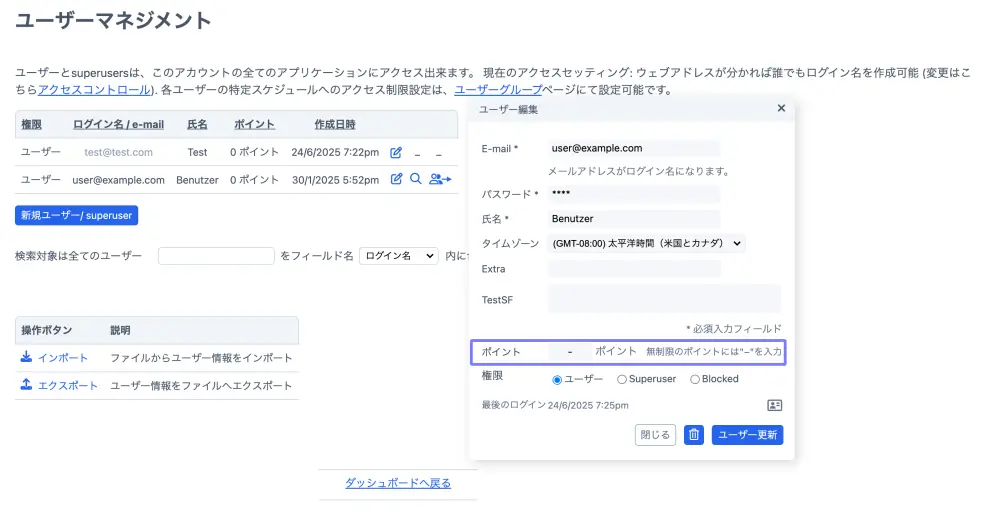Click ユーザーマネジメント page heading
The image size is (984, 517).
click(x=113, y=20)
